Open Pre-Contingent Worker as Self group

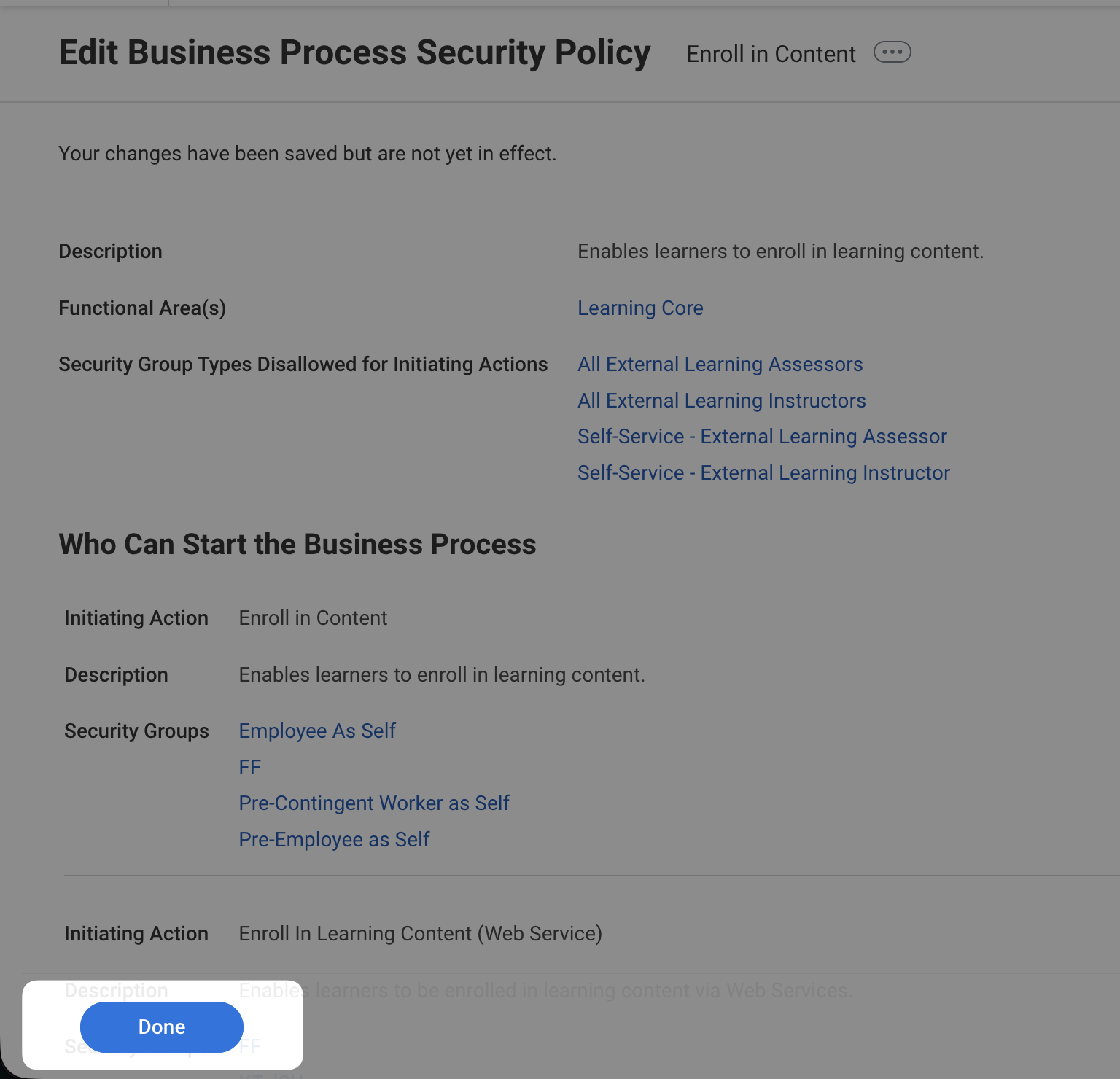tap(374, 803)
